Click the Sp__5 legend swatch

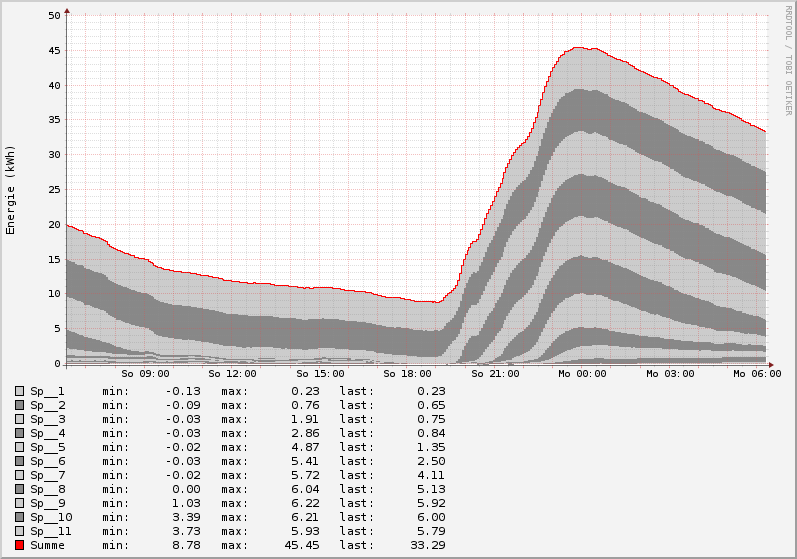pyautogui.click(x=19, y=447)
